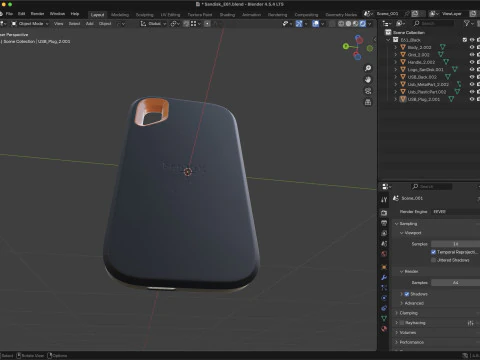This screenshot has width=480, height=360.
Task: Toggle show overlays button in header
Action: tap(315, 24)
